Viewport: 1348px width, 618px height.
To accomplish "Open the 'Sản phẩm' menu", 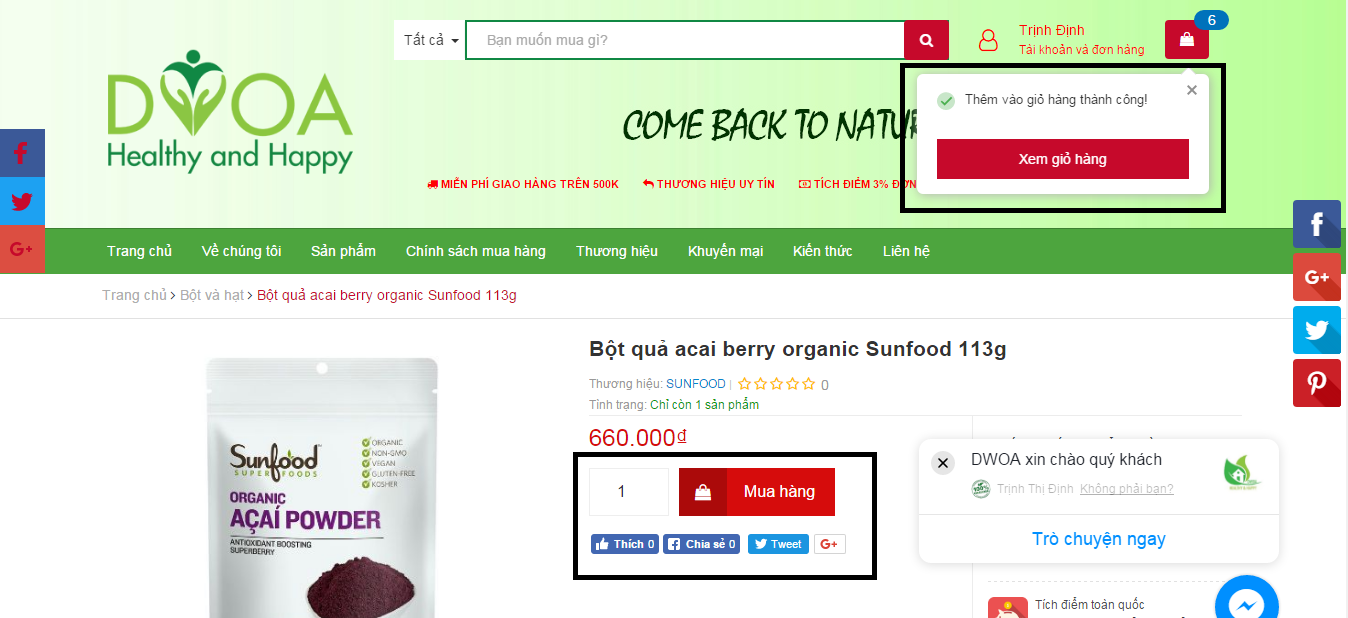I will pos(343,251).
